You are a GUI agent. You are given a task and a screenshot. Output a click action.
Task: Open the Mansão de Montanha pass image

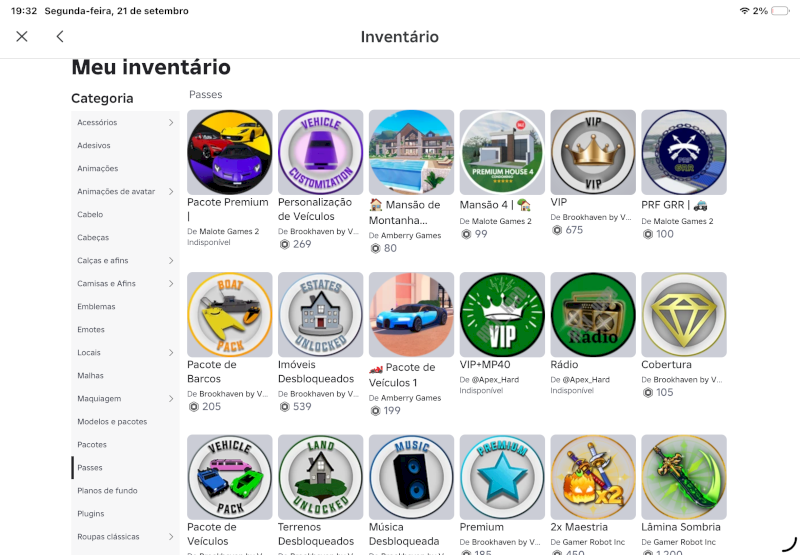point(411,152)
